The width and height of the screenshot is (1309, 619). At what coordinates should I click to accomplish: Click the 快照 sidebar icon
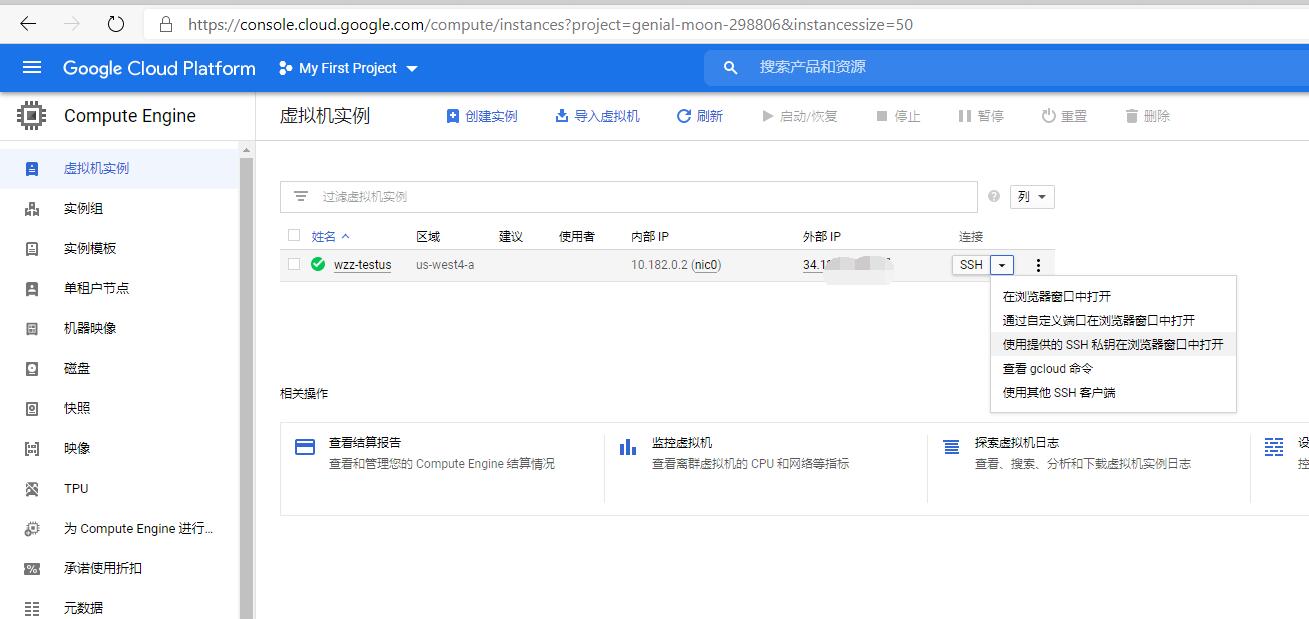[32, 408]
